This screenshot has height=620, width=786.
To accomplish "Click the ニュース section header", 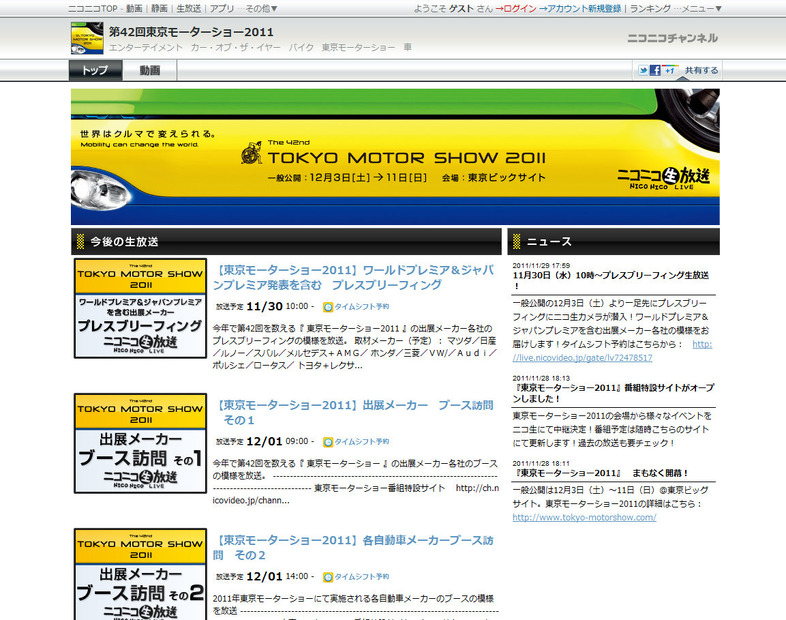I will click(x=614, y=242).
